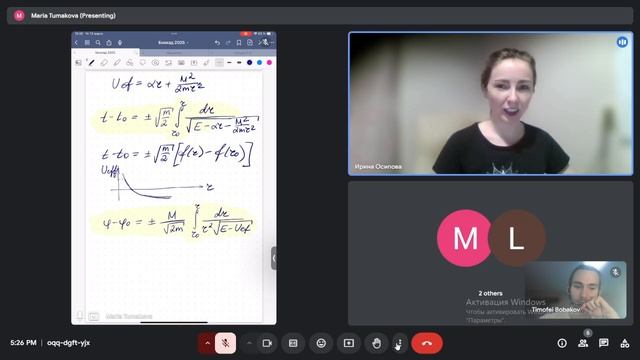Click the meeting code oqq-dgft-yjx

69,343
